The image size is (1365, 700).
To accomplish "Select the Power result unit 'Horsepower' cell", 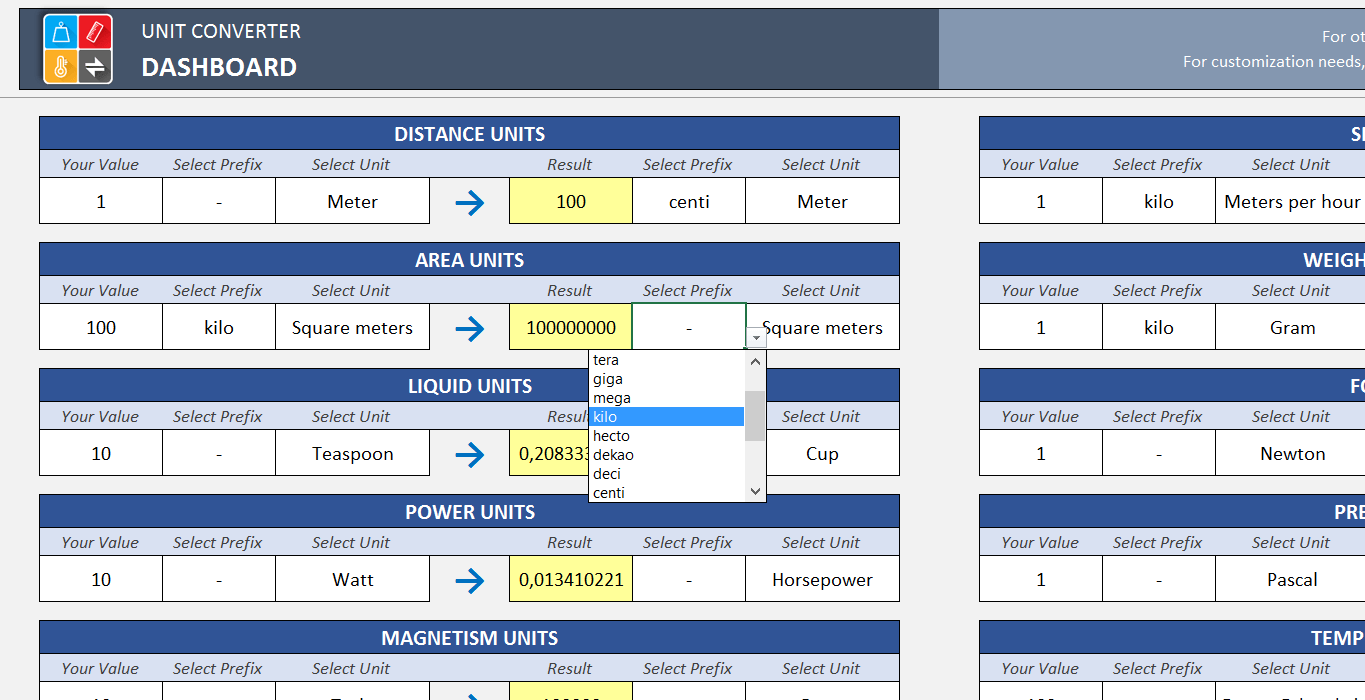I will pos(823,579).
